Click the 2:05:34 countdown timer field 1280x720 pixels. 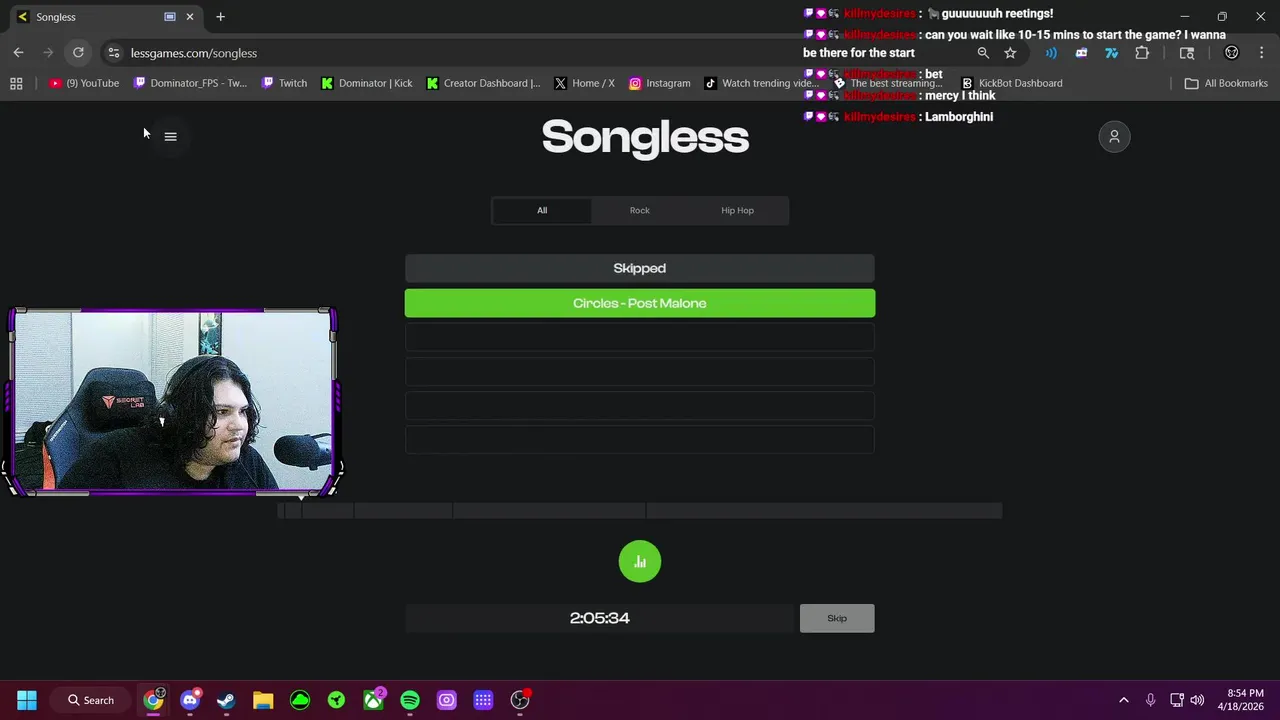tap(599, 618)
